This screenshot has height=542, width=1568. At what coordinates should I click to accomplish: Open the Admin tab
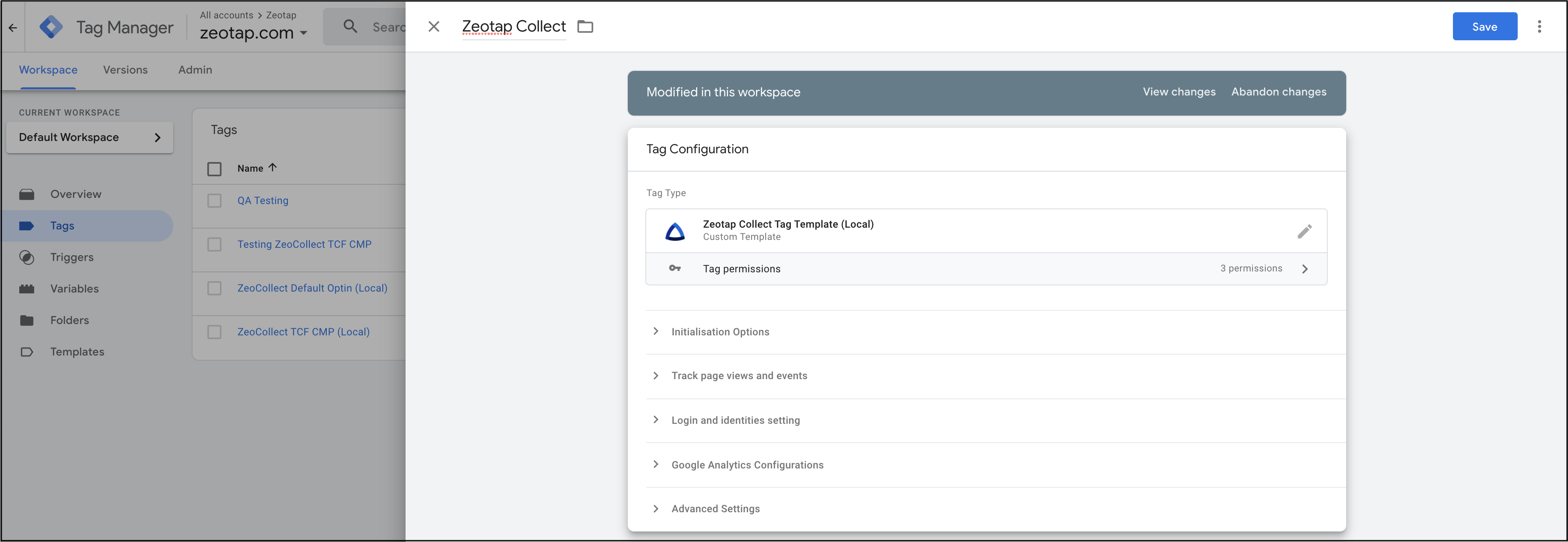[x=195, y=70]
